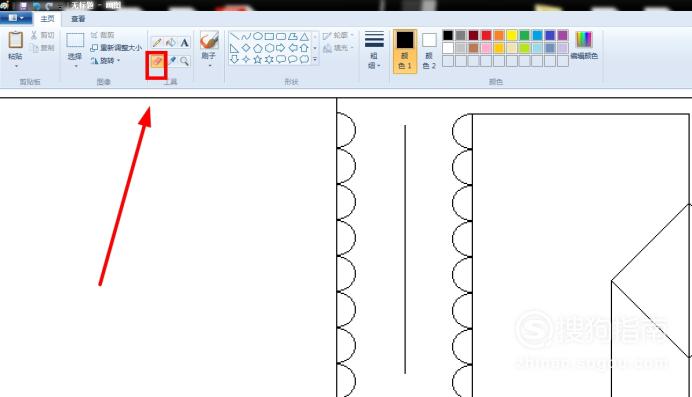The height and width of the screenshot is (397, 692).
Task: Choose the Left arrow shape
Action: (293, 48)
